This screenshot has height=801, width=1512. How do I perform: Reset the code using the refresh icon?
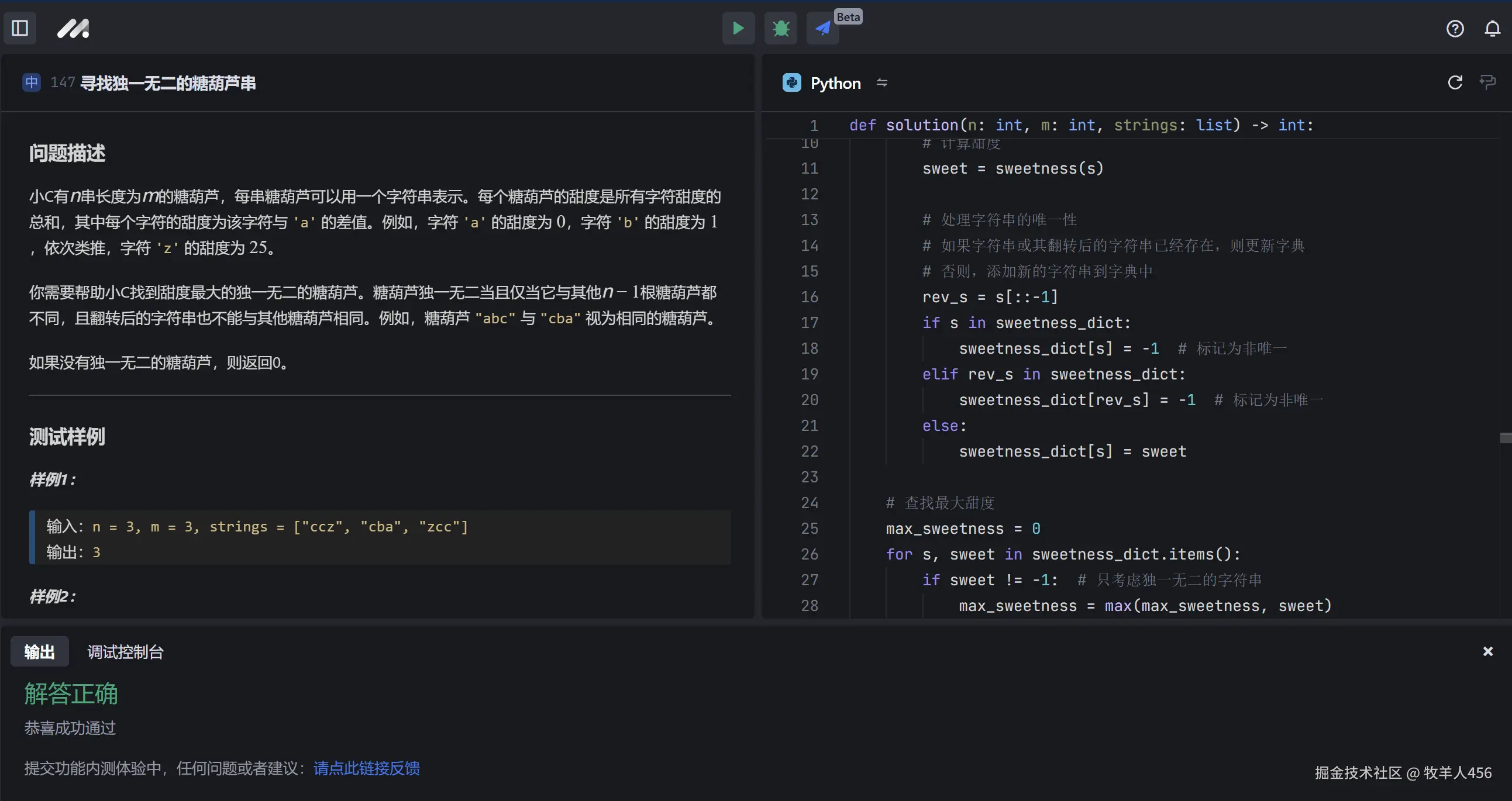(1455, 83)
